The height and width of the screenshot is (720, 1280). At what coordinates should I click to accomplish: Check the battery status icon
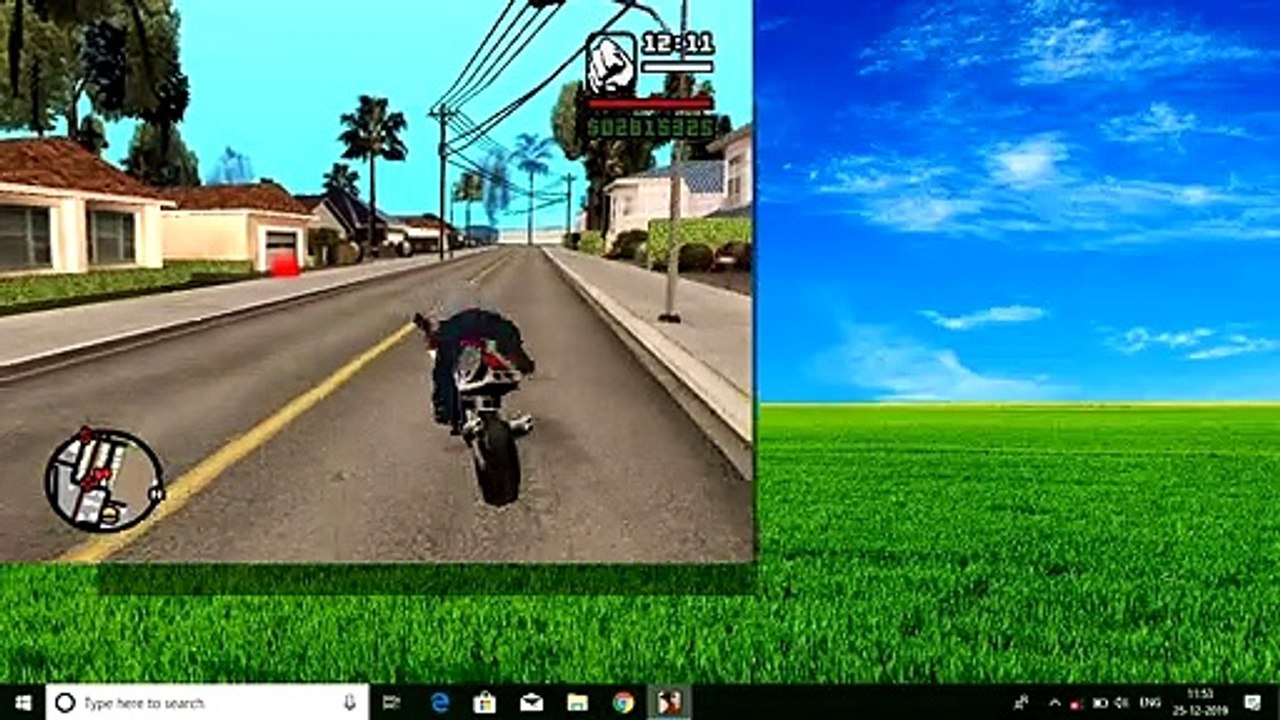[1100, 702]
